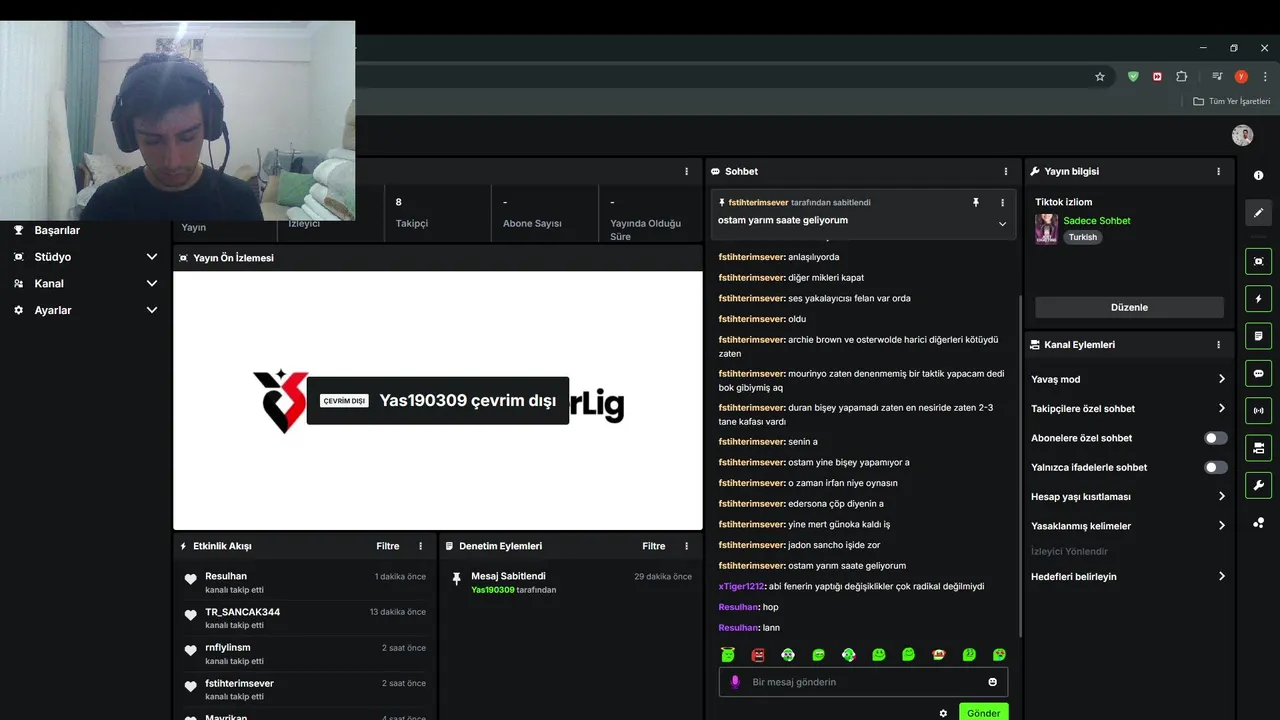Viewport: 1280px width, 720px height.
Task: Expand the Kanal sidebar section
Action: 152,283
